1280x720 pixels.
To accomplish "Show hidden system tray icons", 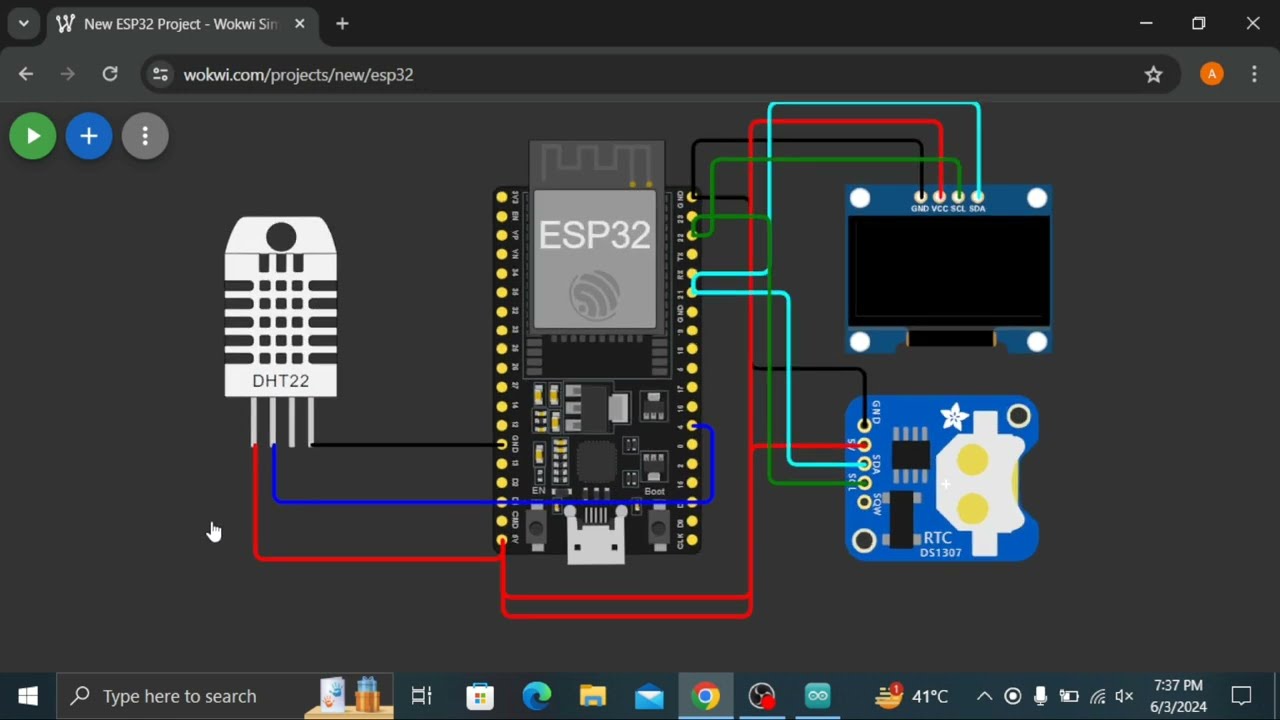I will point(985,696).
